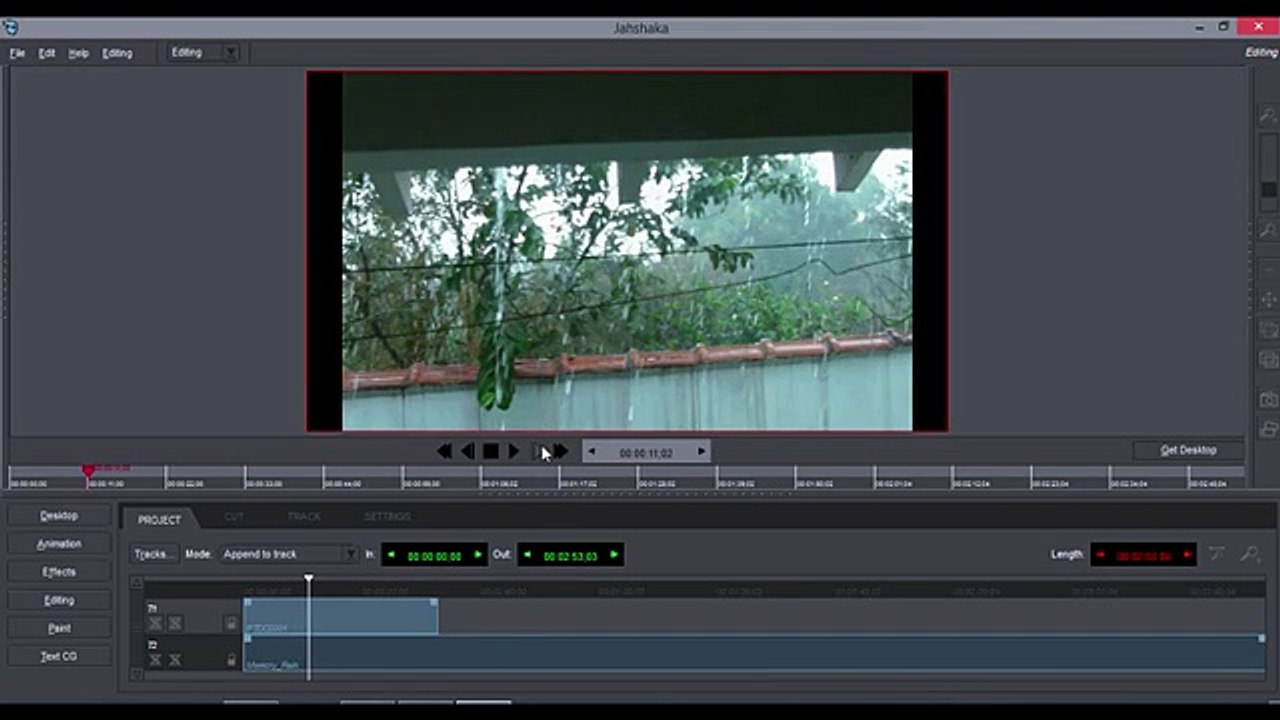Select the TRACK tab
The width and height of the screenshot is (1280, 720).
(304, 517)
